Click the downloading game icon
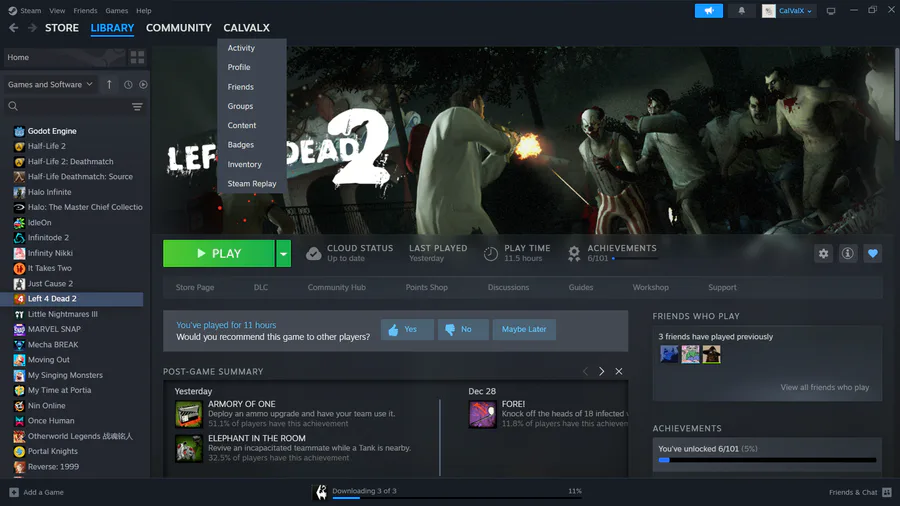Screen dimensions: 900x506 pos(321,492)
